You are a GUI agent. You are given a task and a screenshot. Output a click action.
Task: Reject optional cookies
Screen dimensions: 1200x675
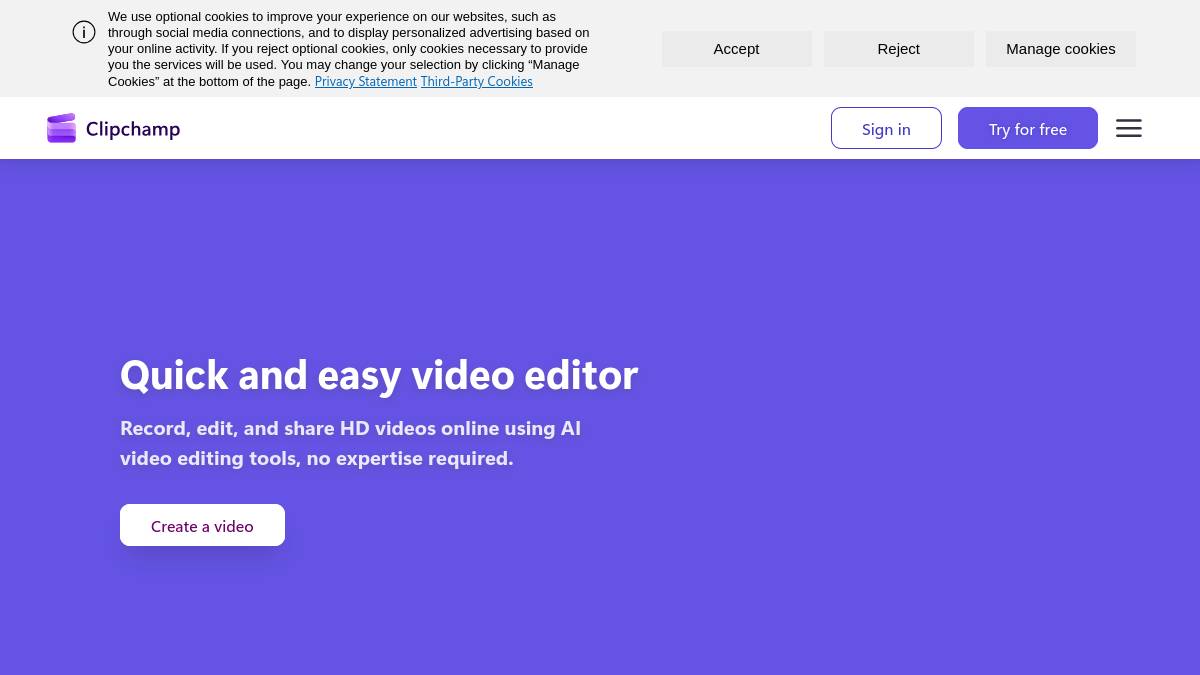pyautogui.click(x=898, y=49)
